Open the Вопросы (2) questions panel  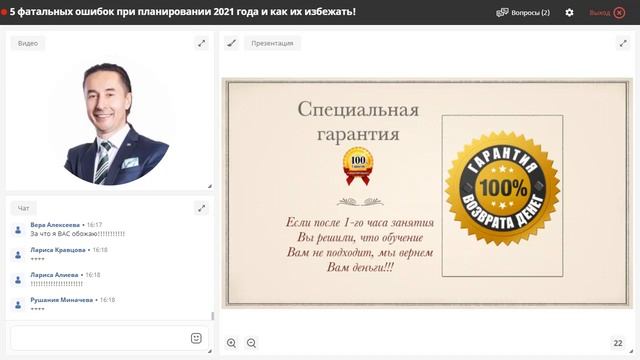[x=523, y=13]
